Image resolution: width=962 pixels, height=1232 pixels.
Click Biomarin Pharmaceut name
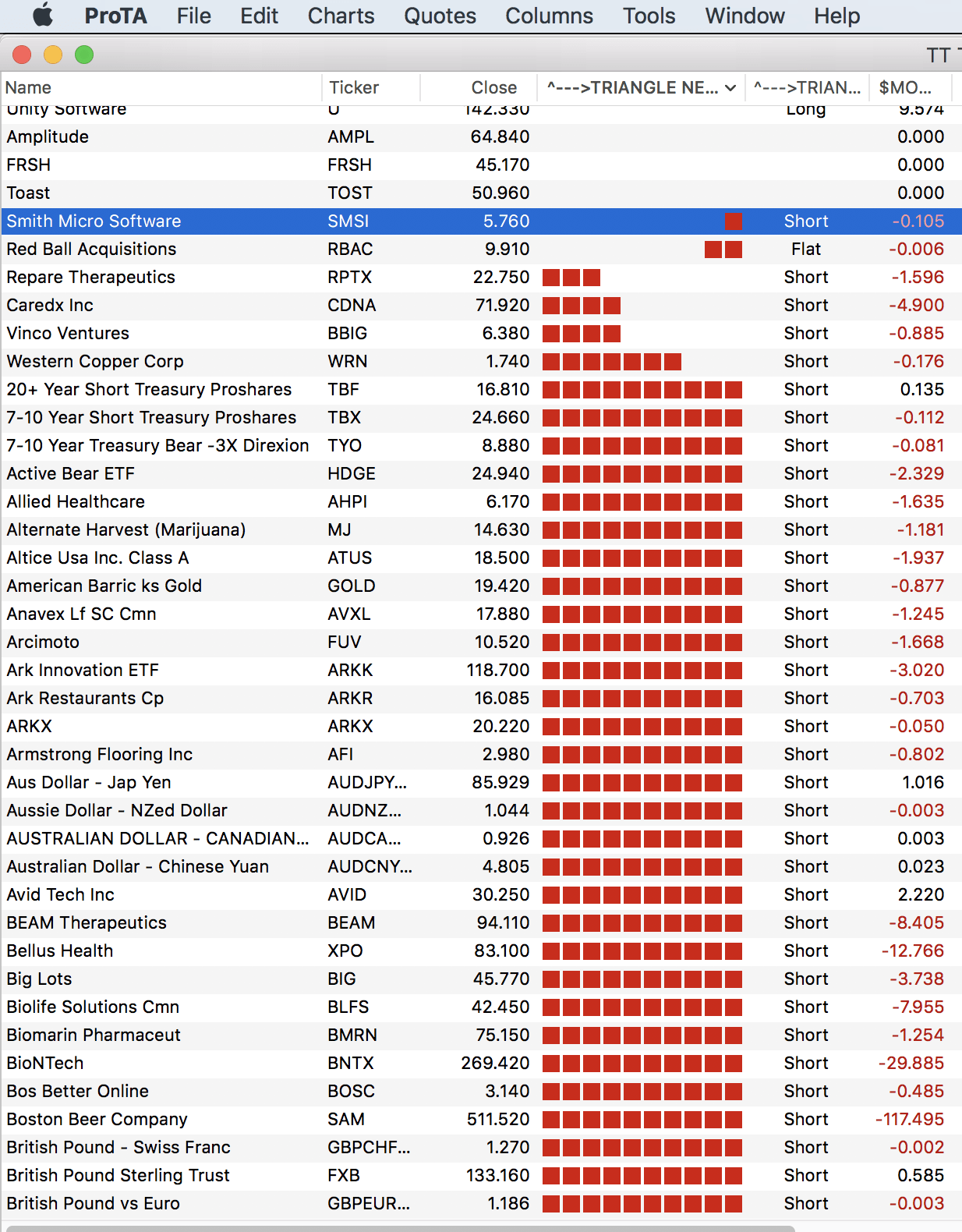(94, 1036)
